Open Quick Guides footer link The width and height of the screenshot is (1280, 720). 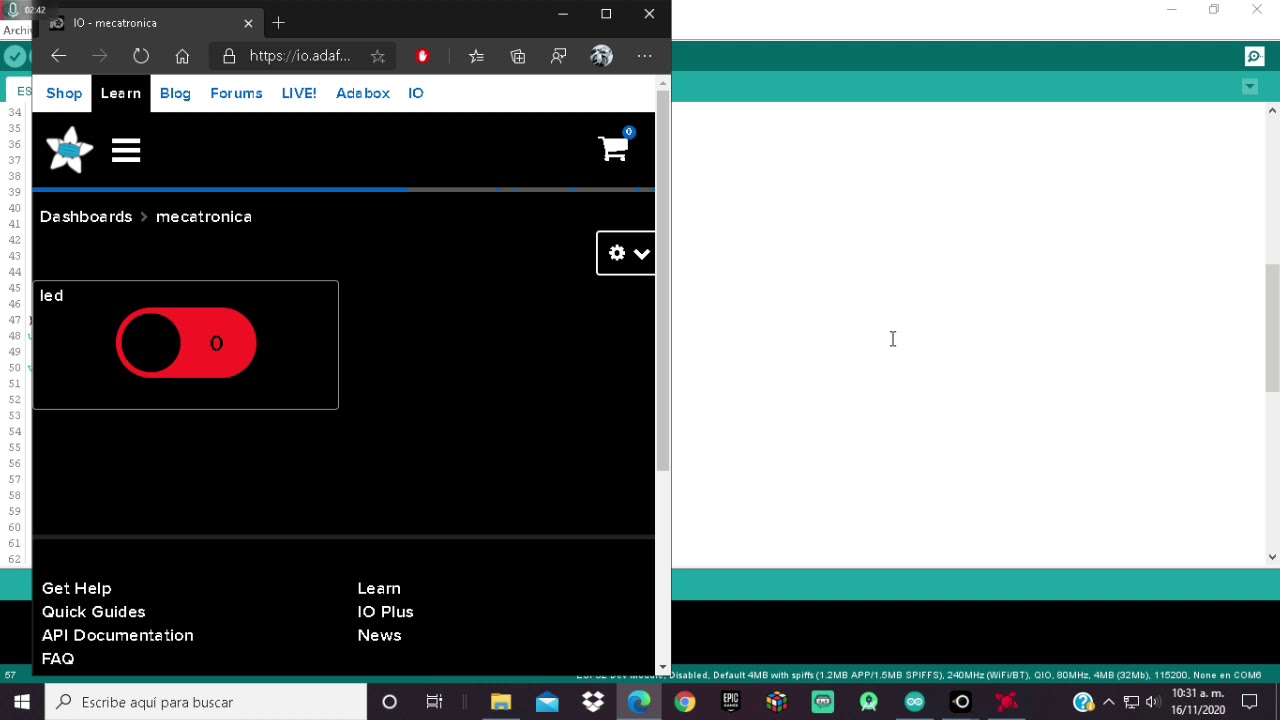click(94, 612)
